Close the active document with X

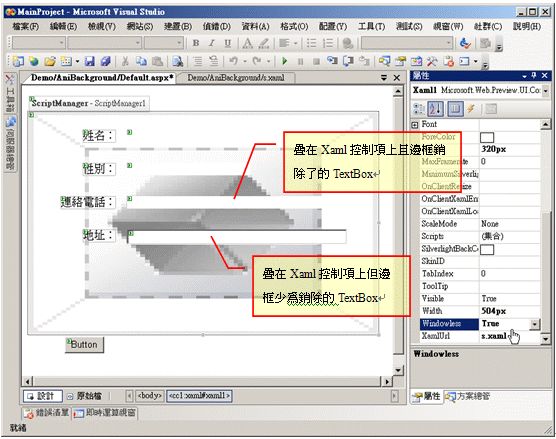pos(397,78)
